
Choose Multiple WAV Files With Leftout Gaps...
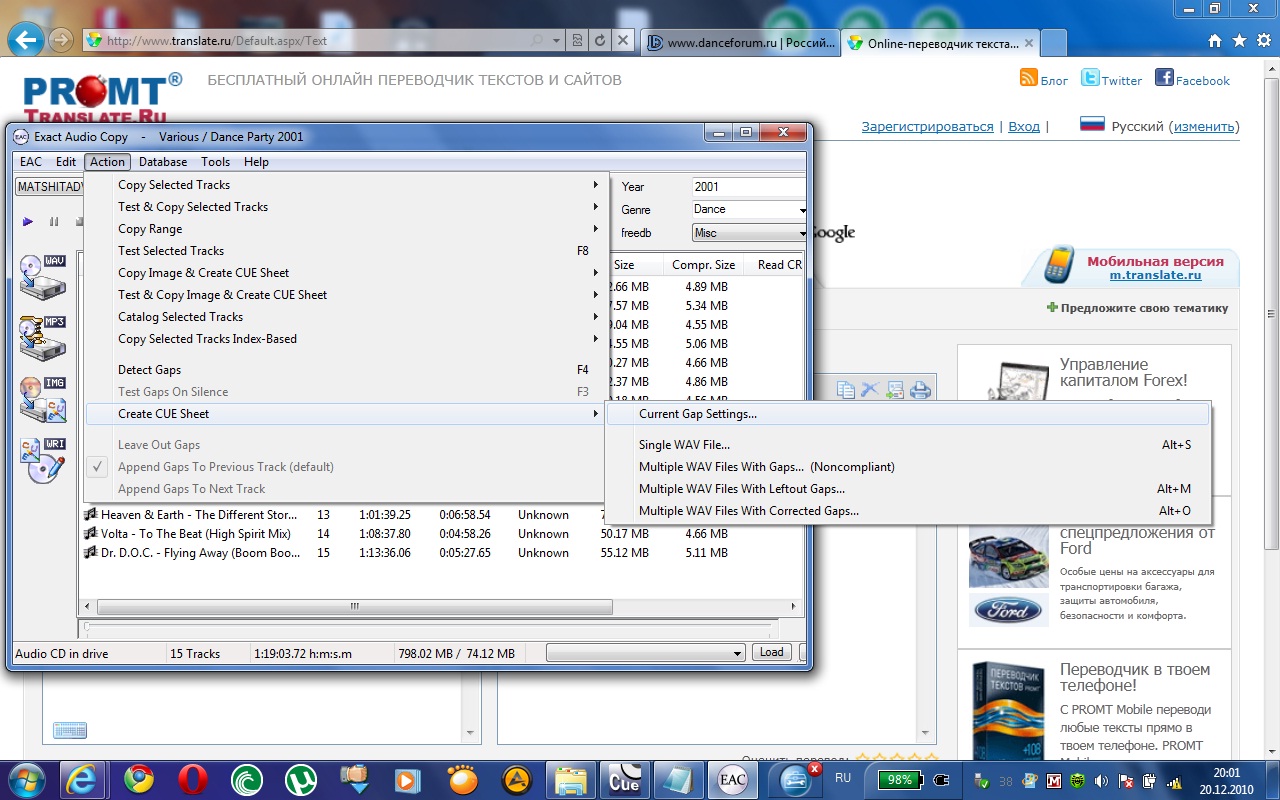click(x=908, y=489)
